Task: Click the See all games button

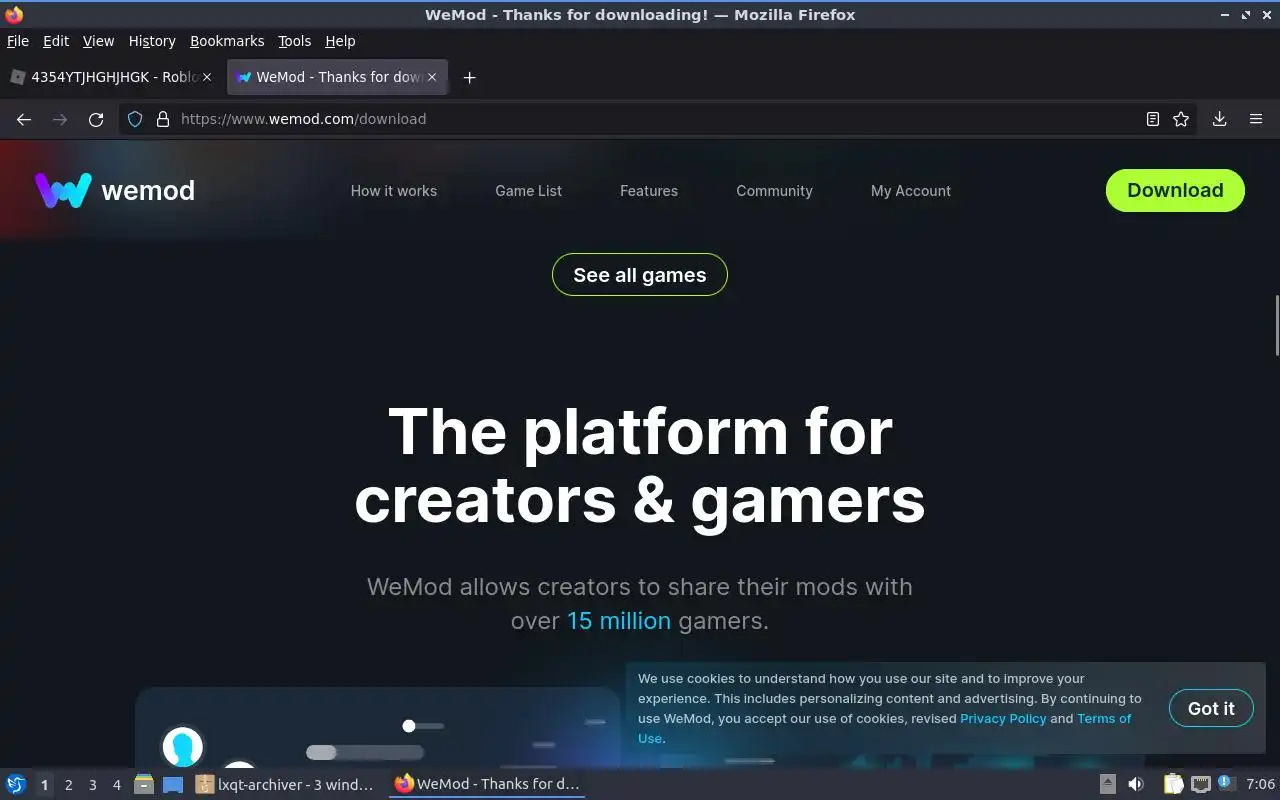Action: point(640,275)
